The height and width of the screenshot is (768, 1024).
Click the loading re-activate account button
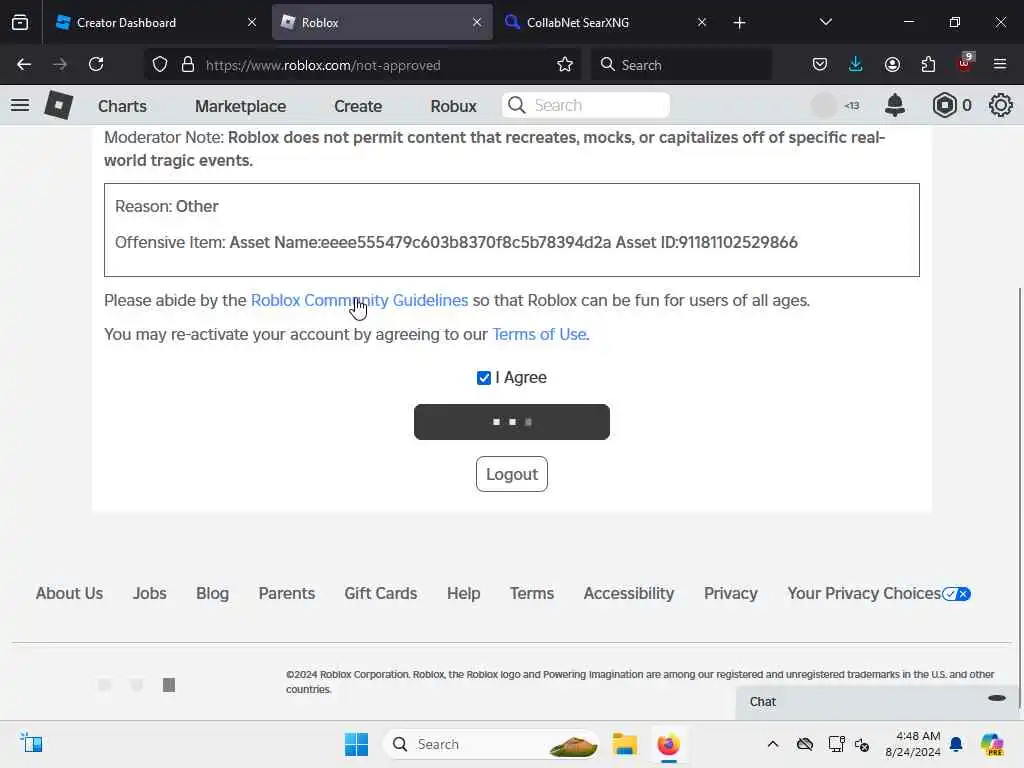512,422
